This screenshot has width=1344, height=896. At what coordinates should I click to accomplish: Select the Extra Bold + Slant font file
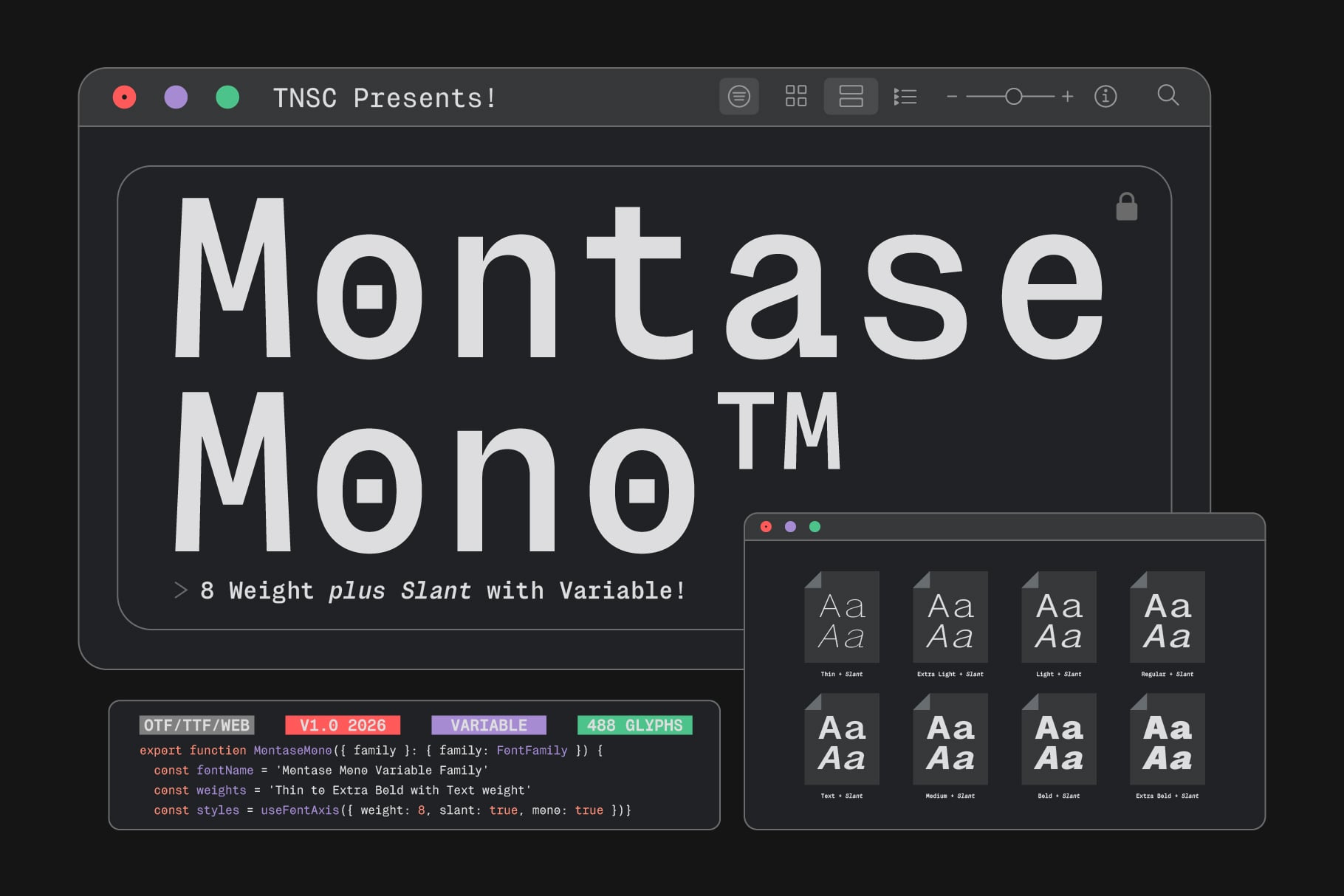pyautogui.click(x=1168, y=738)
